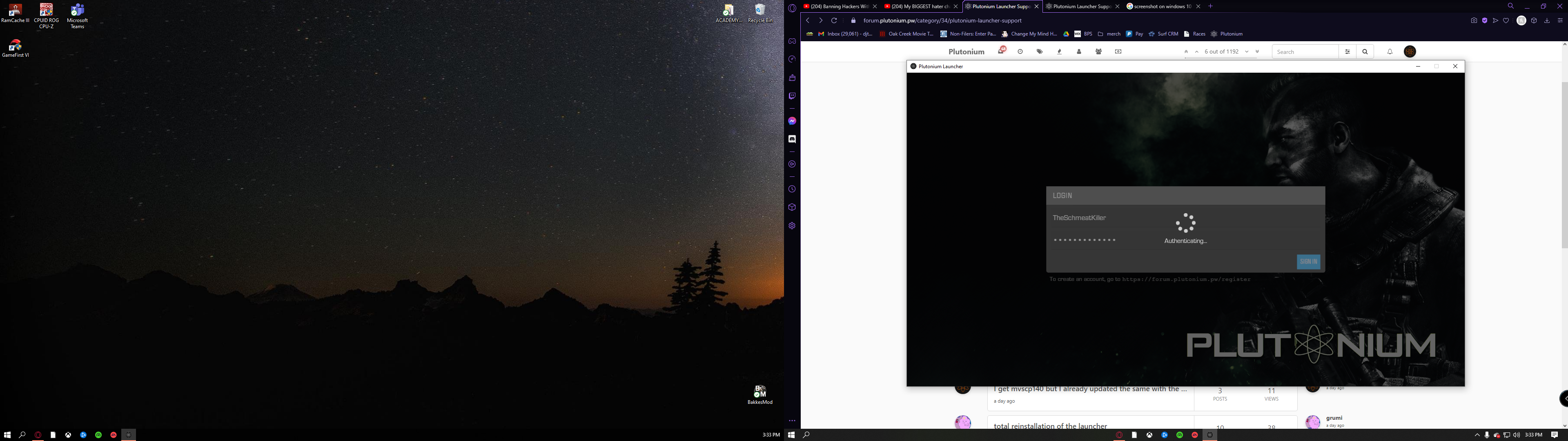
Task: Open Twitch in the Opera sidebar
Action: (792, 96)
